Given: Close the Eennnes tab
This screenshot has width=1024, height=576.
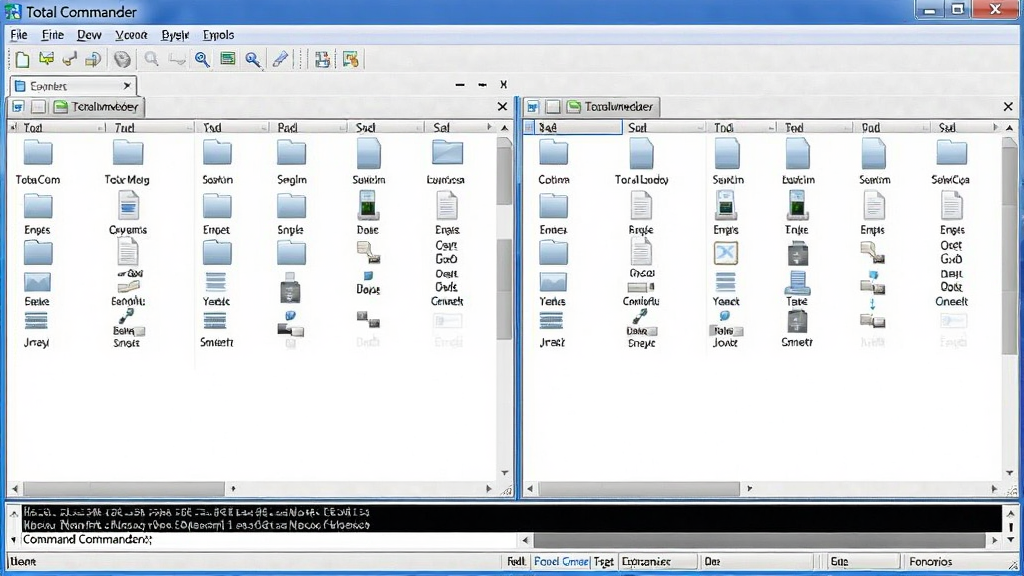Looking at the screenshot, I should pos(127,86).
